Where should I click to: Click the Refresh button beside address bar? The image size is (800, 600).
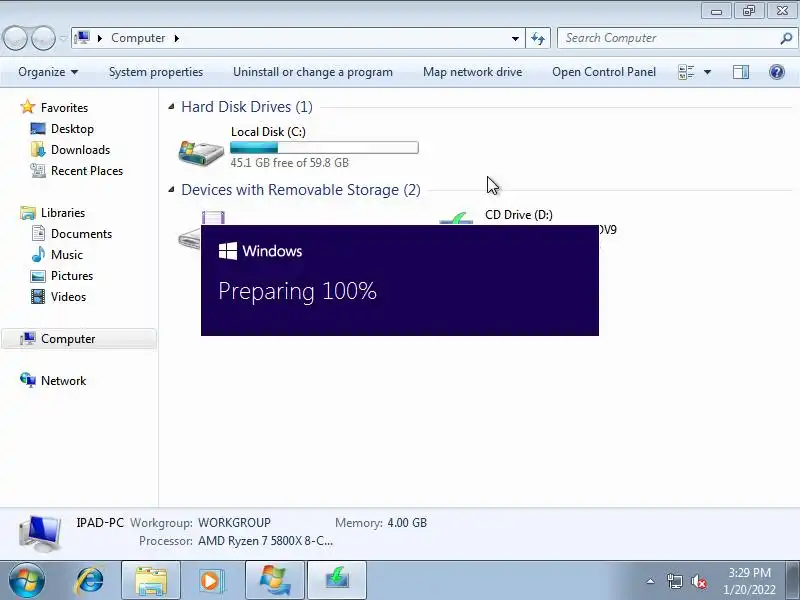coord(538,38)
